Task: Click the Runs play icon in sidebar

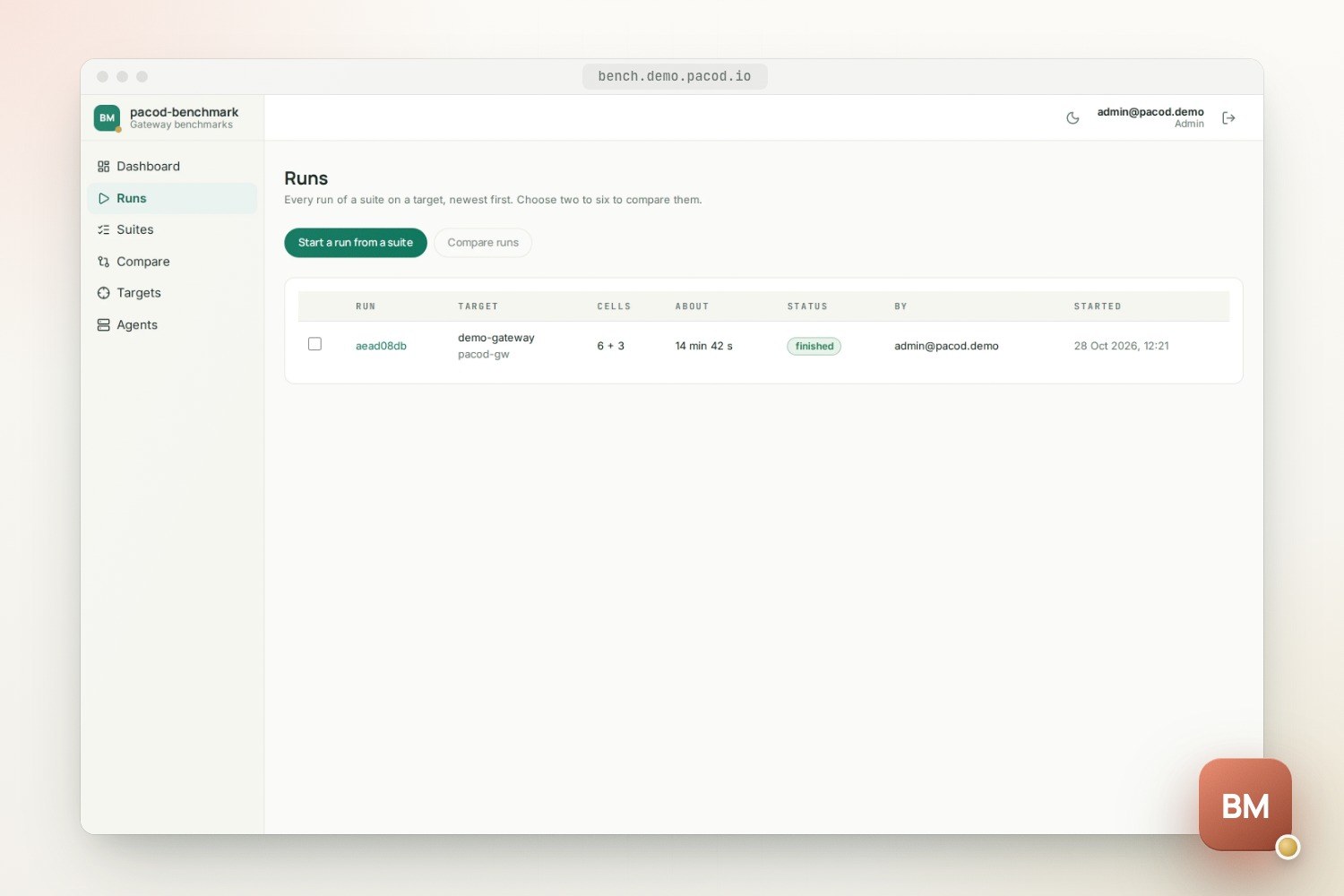Action: (104, 199)
